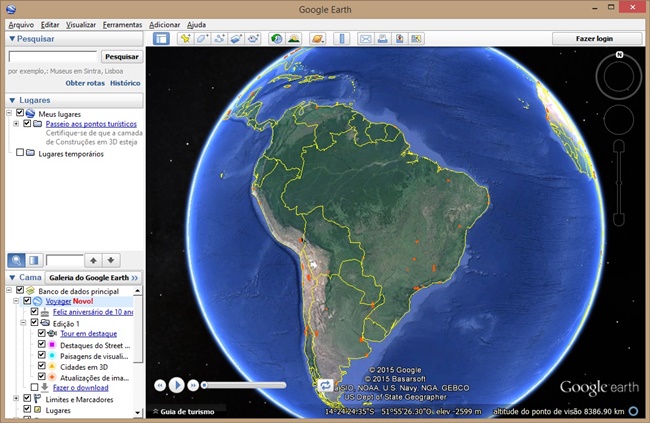Viewport: 650px width, 423px height.
Task: Uncheck Passeio aos pontos turísticos checkbox
Action: point(27,123)
